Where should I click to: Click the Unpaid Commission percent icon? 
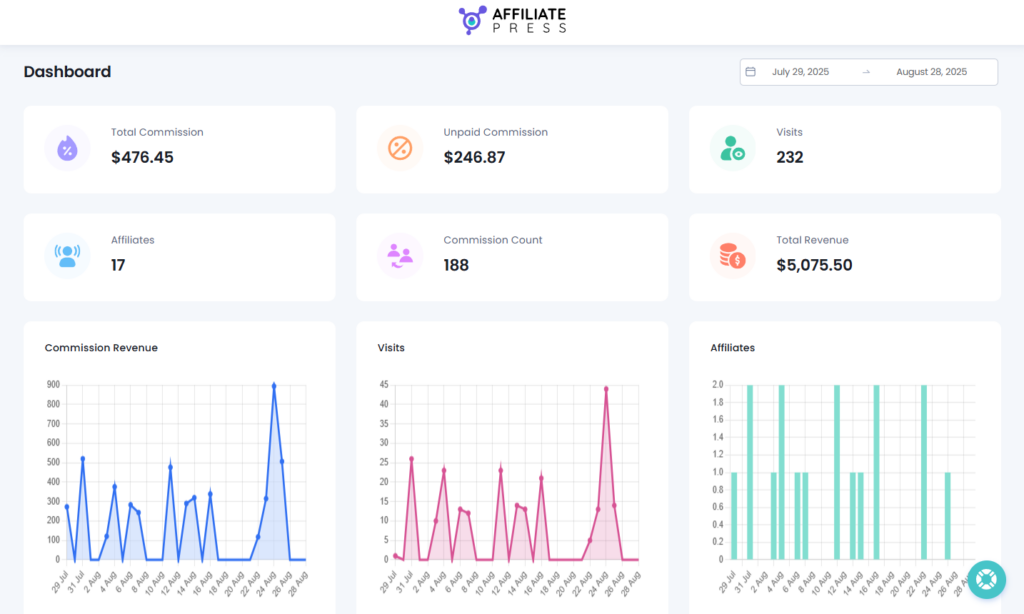point(400,149)
